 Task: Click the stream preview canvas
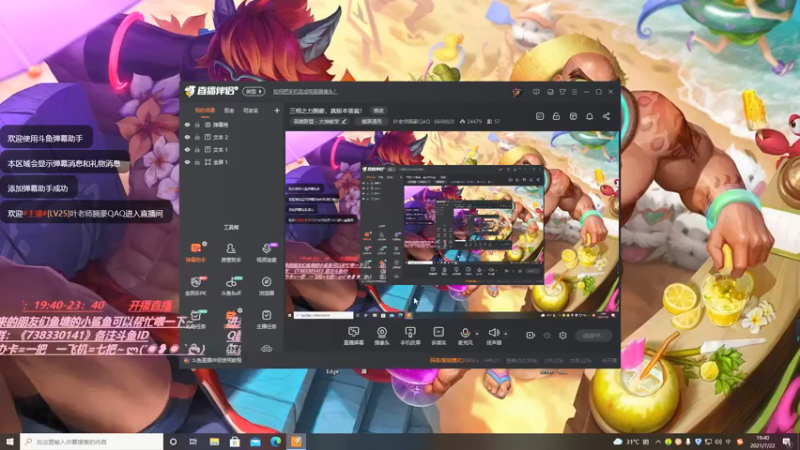pyautogui.click(x=452, y=226)
